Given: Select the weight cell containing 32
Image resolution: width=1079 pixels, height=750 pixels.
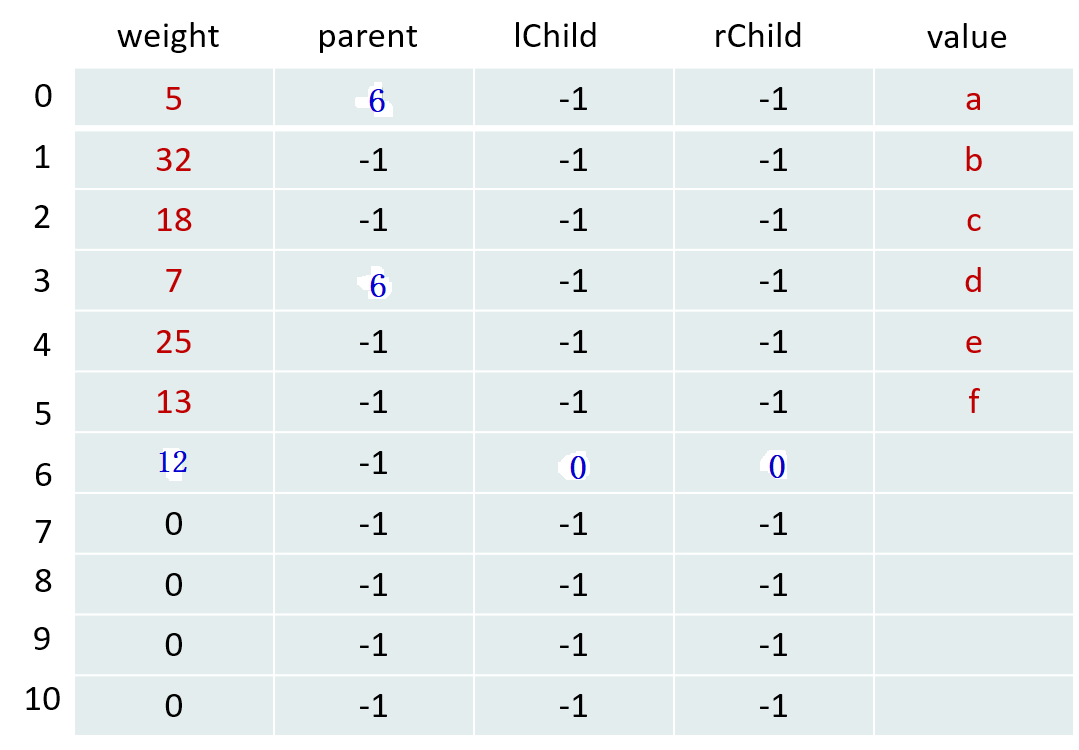Looking at the screenshot, I should [x=174, y=160].
